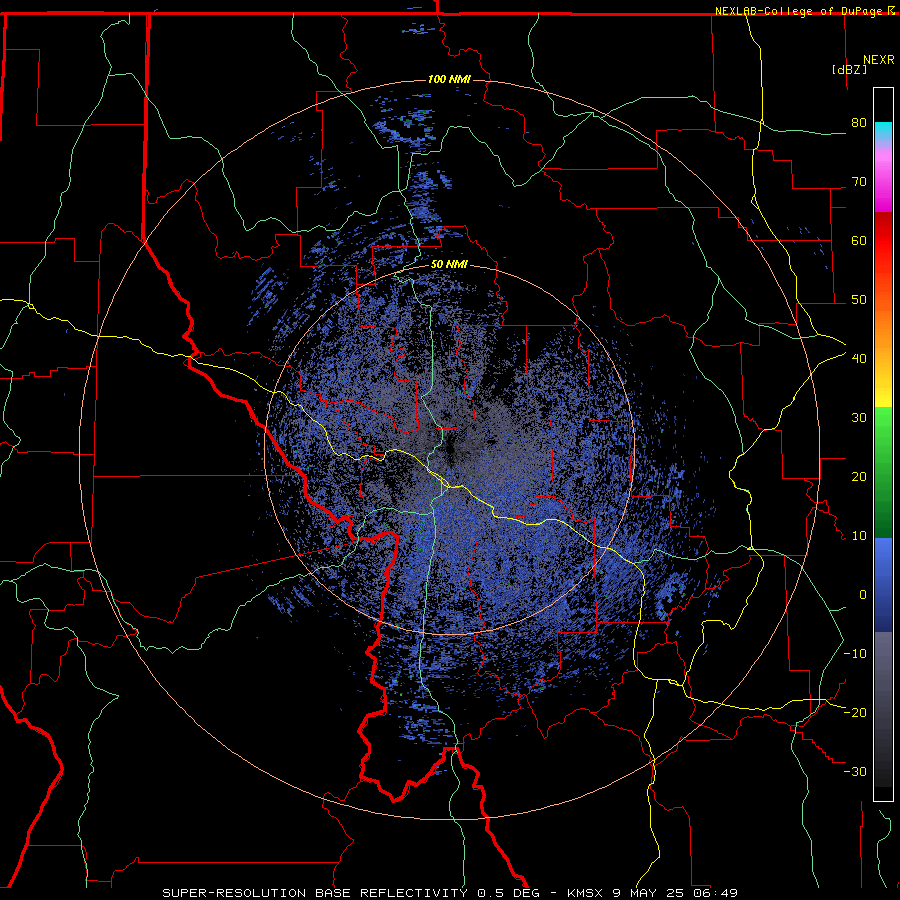Click the -30 dBZ scale value

855,771
